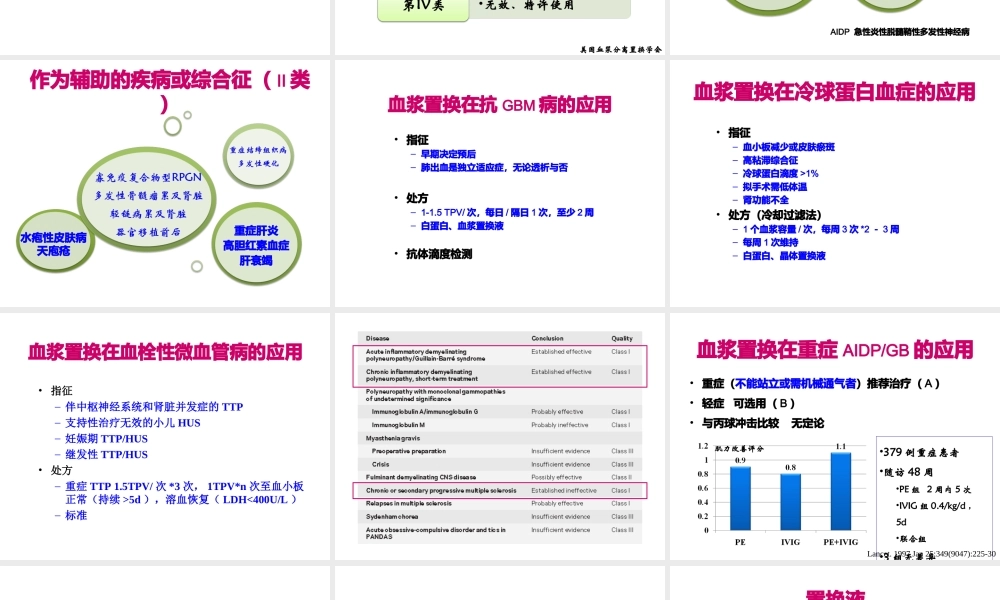Click the Myasthenia gravis row in the table
1000x600 pixels.
point(393,436)
